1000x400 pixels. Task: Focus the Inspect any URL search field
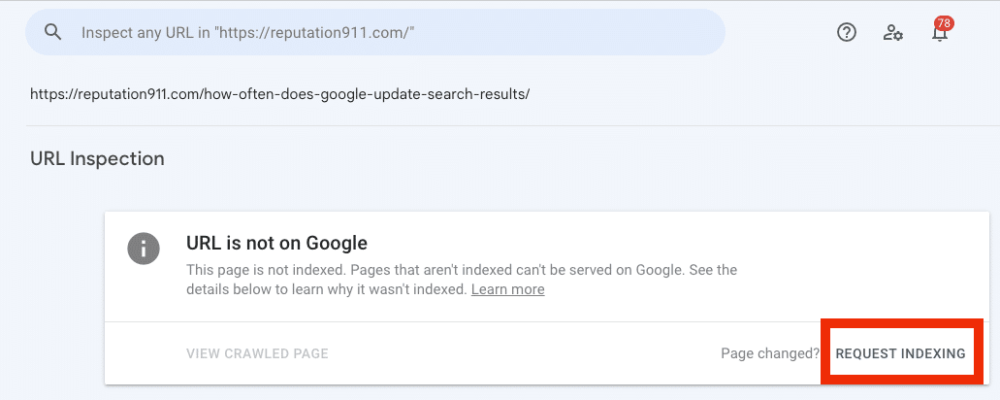click(x=375, y=32)
